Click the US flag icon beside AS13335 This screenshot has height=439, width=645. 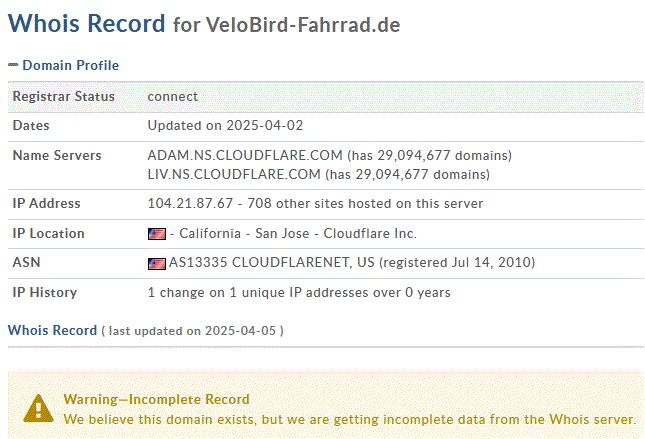(x=157, y=263)
